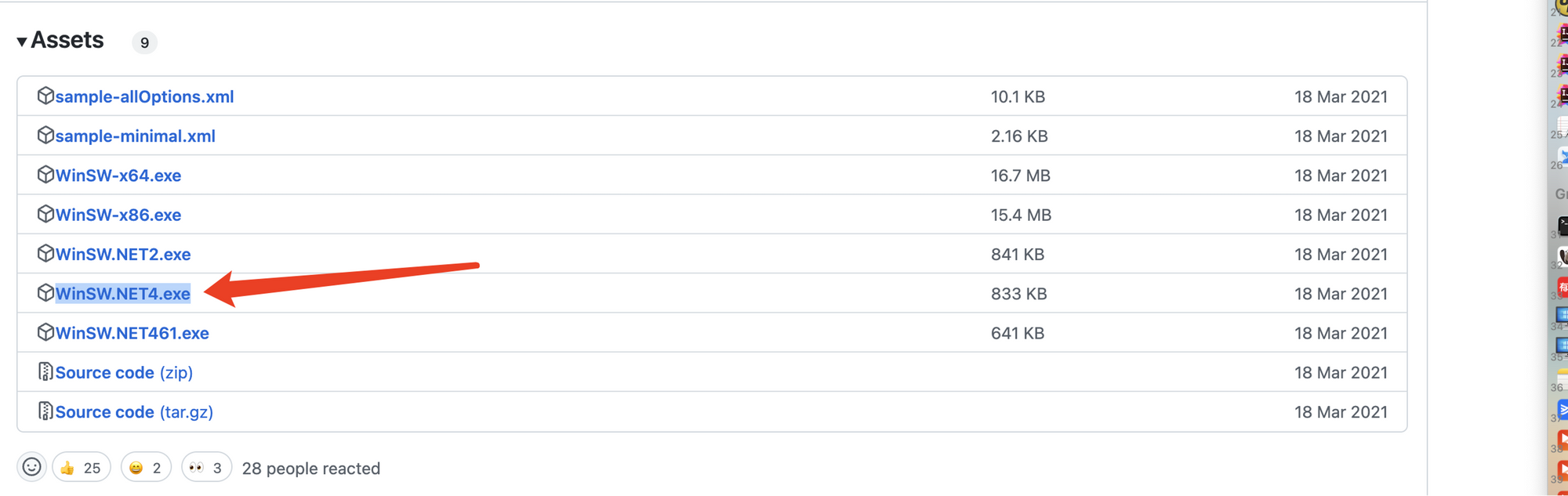Download Source code (tar.gz)
This screenshot has height=496, width=1568.
tap(134, 412)
